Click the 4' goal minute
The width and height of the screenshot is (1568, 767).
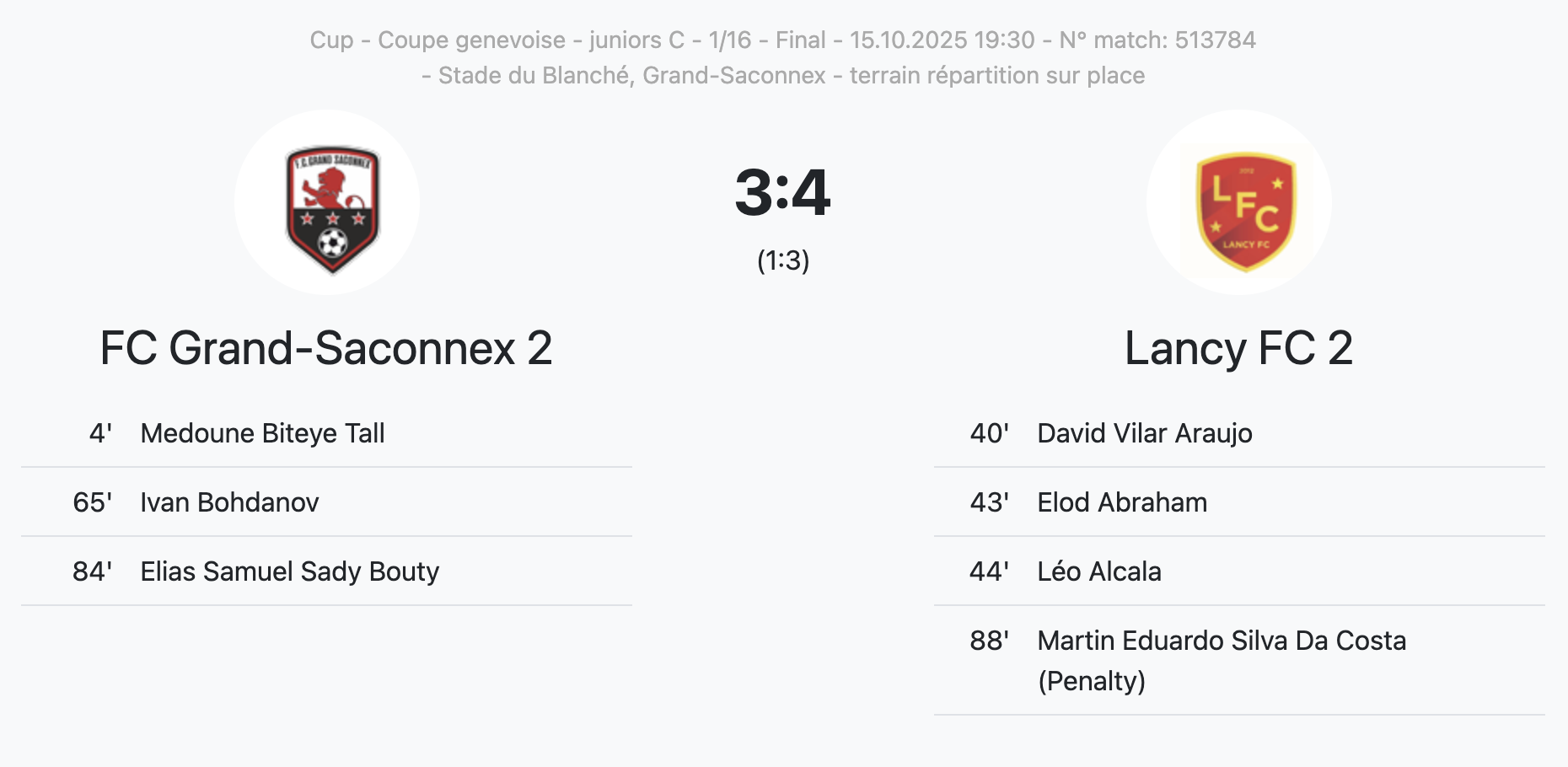tap(100, 433)
